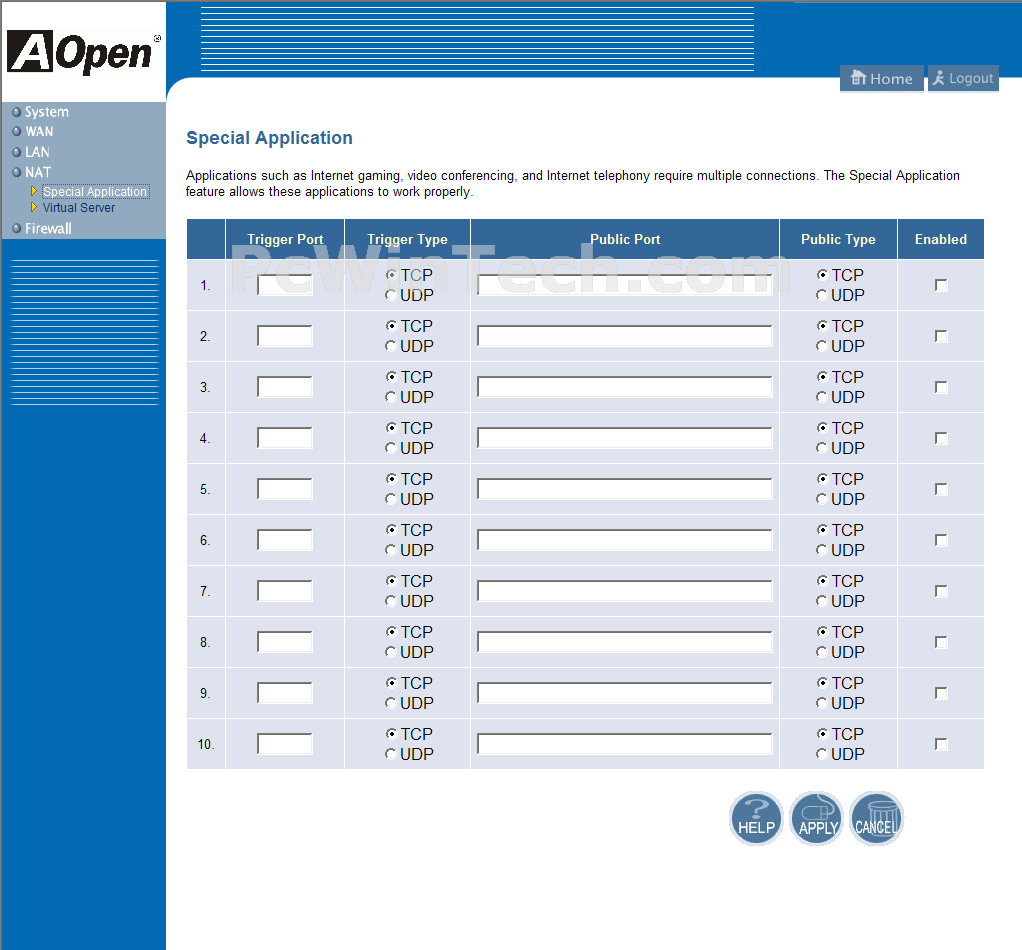Select TCP public type for row 10
Screen dimensions: 1022x950
pos(822,734)
